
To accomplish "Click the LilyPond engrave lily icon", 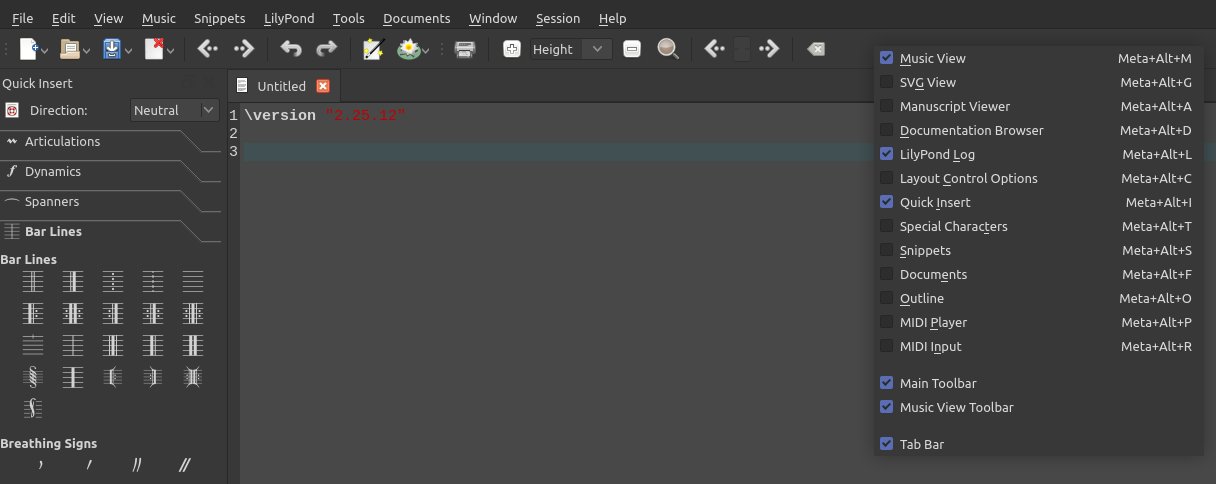I will tap(408, 49).
